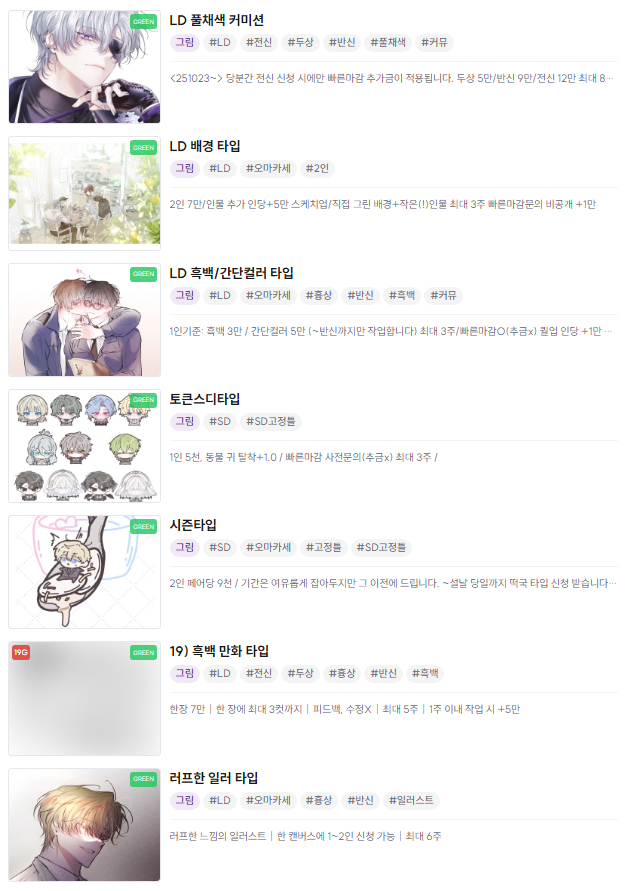Click GREEN badge on LD 배경 타입 thumbnail
The height and width of the screenshot is (891, 628).
tap(143, 148)
